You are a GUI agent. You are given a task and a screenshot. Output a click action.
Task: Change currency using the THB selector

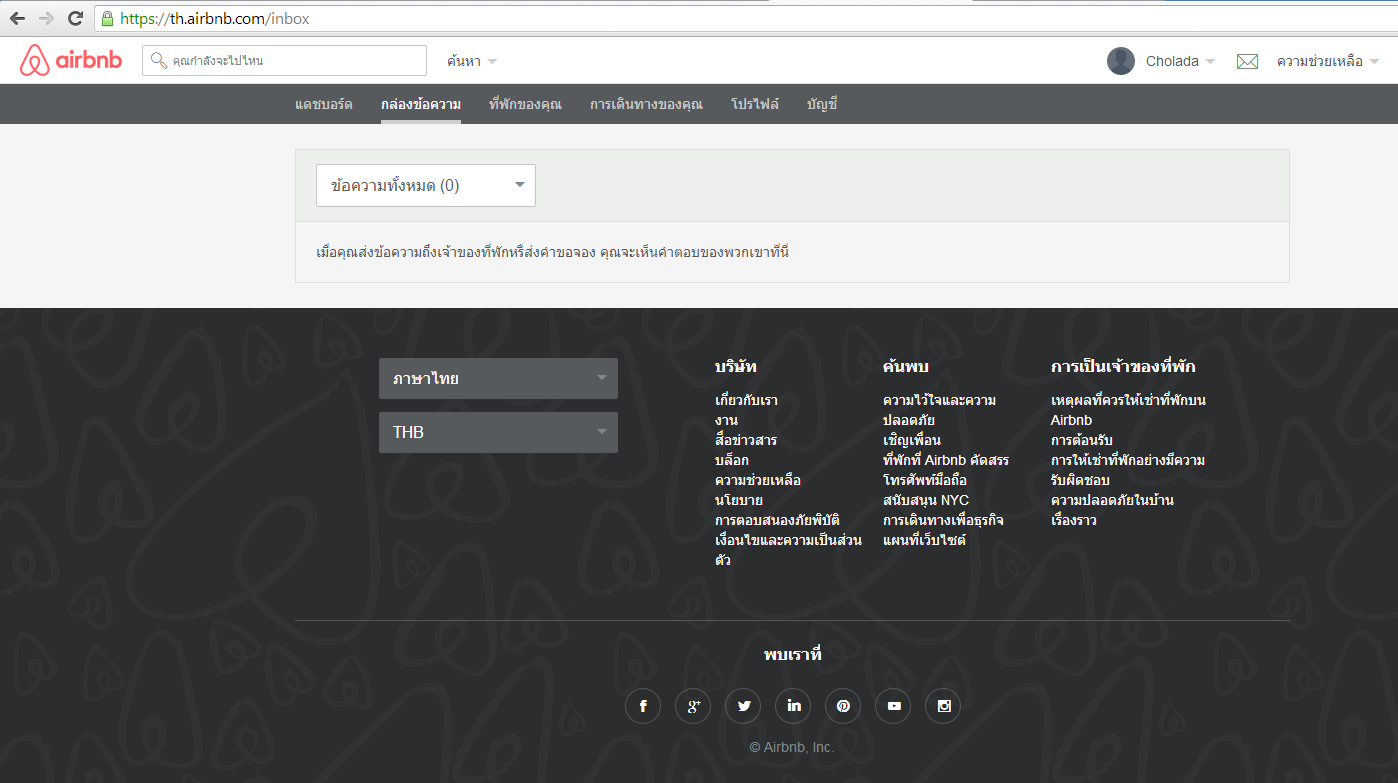498,433
